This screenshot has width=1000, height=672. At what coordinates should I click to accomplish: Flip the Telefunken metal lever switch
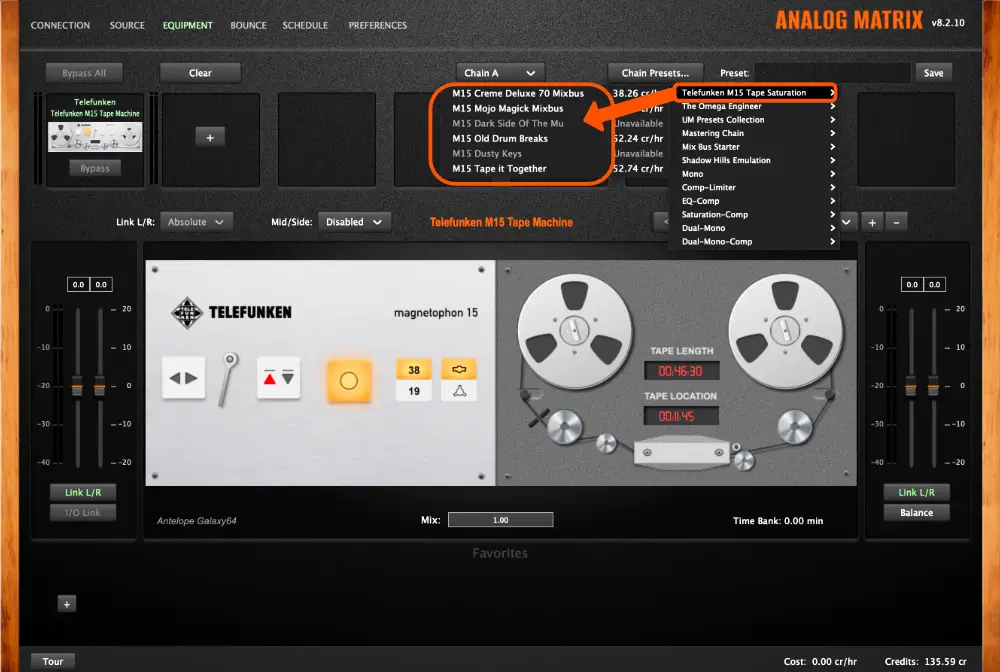(x=228, y=379)
